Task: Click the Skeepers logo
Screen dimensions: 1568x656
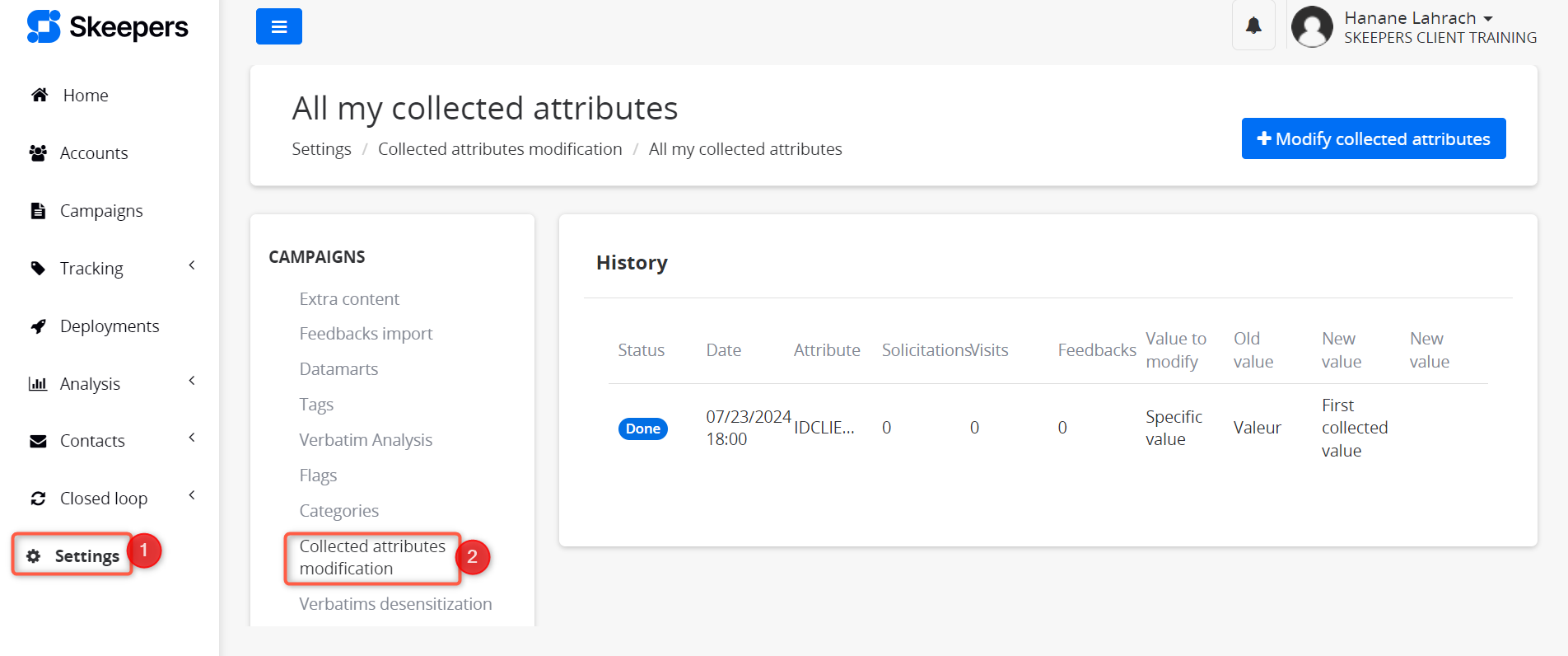Action: pos(107,26)
